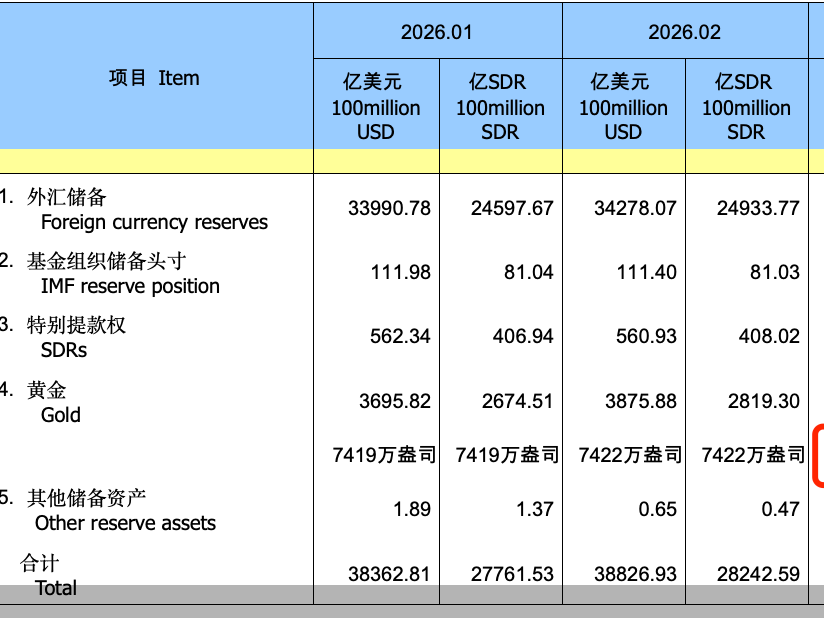
Task: Click the 2026.02 column header
Action: [684, 32]
